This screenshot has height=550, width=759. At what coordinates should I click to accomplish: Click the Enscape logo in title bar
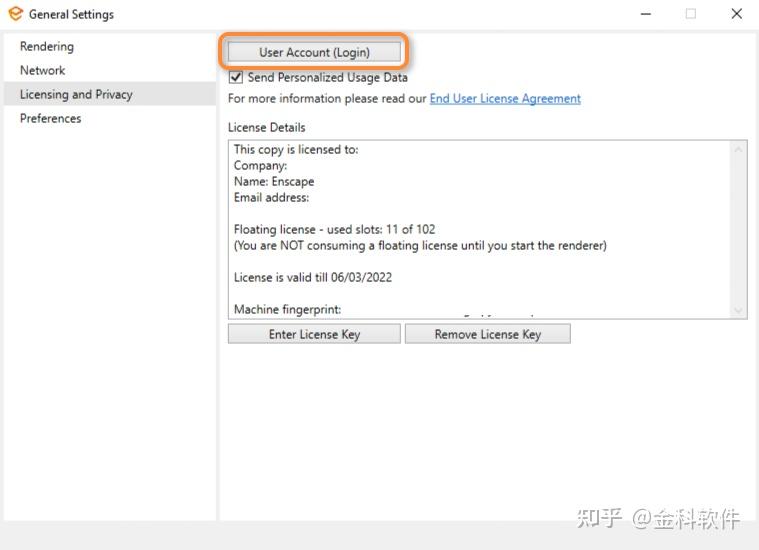point(15,14)
